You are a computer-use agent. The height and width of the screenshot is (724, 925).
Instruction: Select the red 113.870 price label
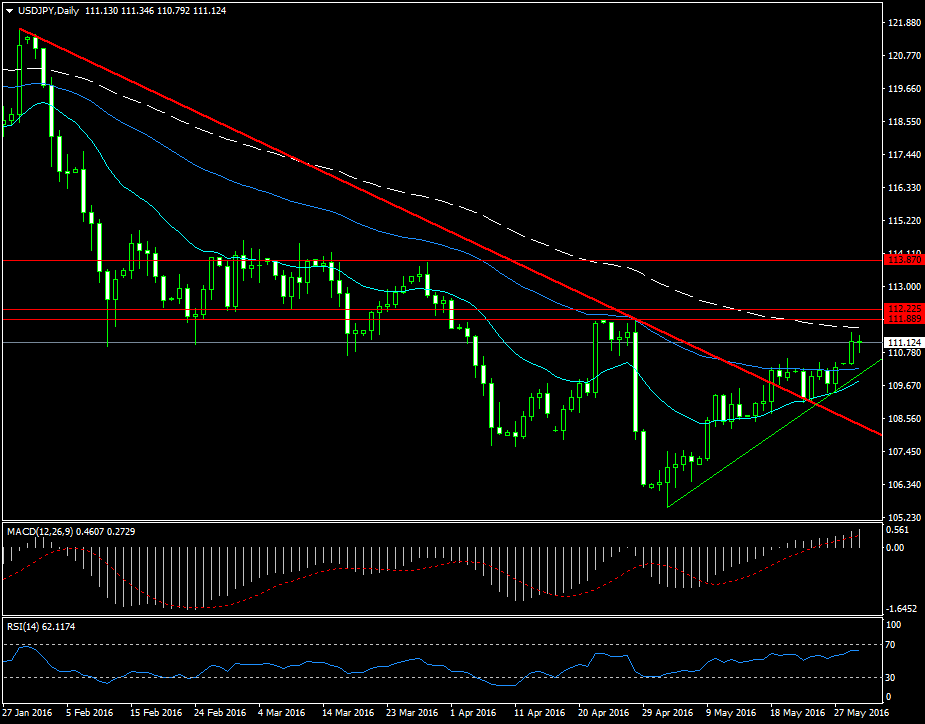[x=904, y=260]
